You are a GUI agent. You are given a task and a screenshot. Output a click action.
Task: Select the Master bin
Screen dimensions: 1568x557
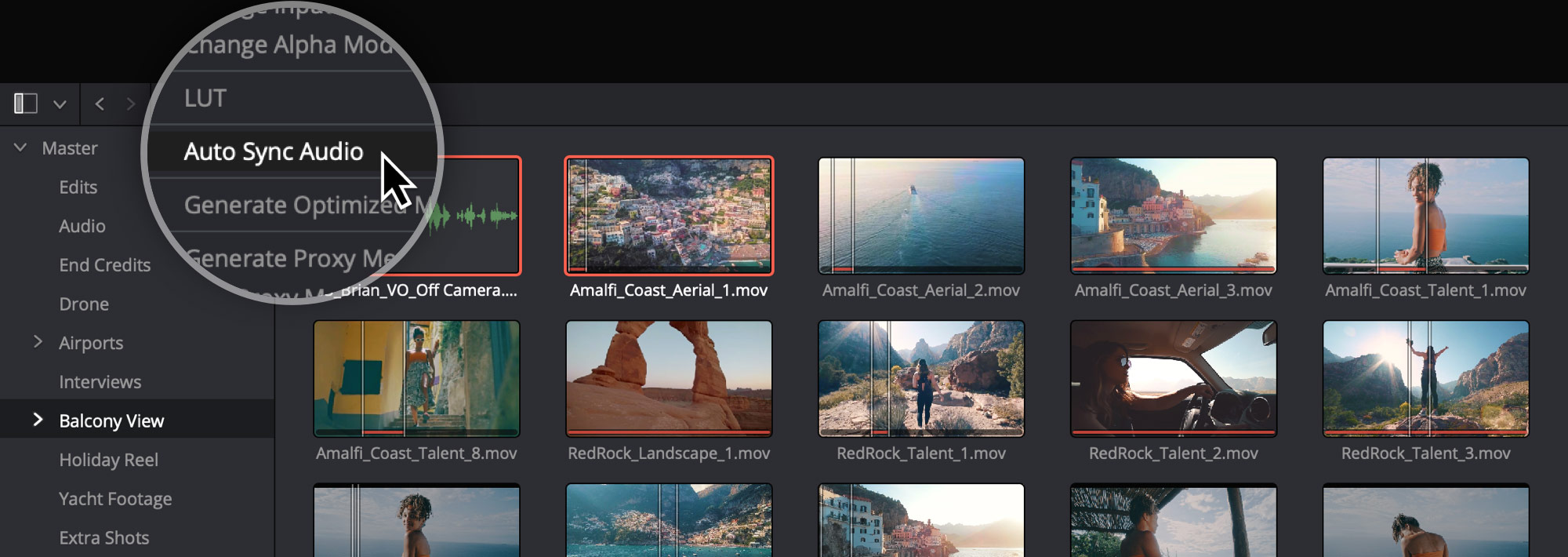tap(70, 148)
